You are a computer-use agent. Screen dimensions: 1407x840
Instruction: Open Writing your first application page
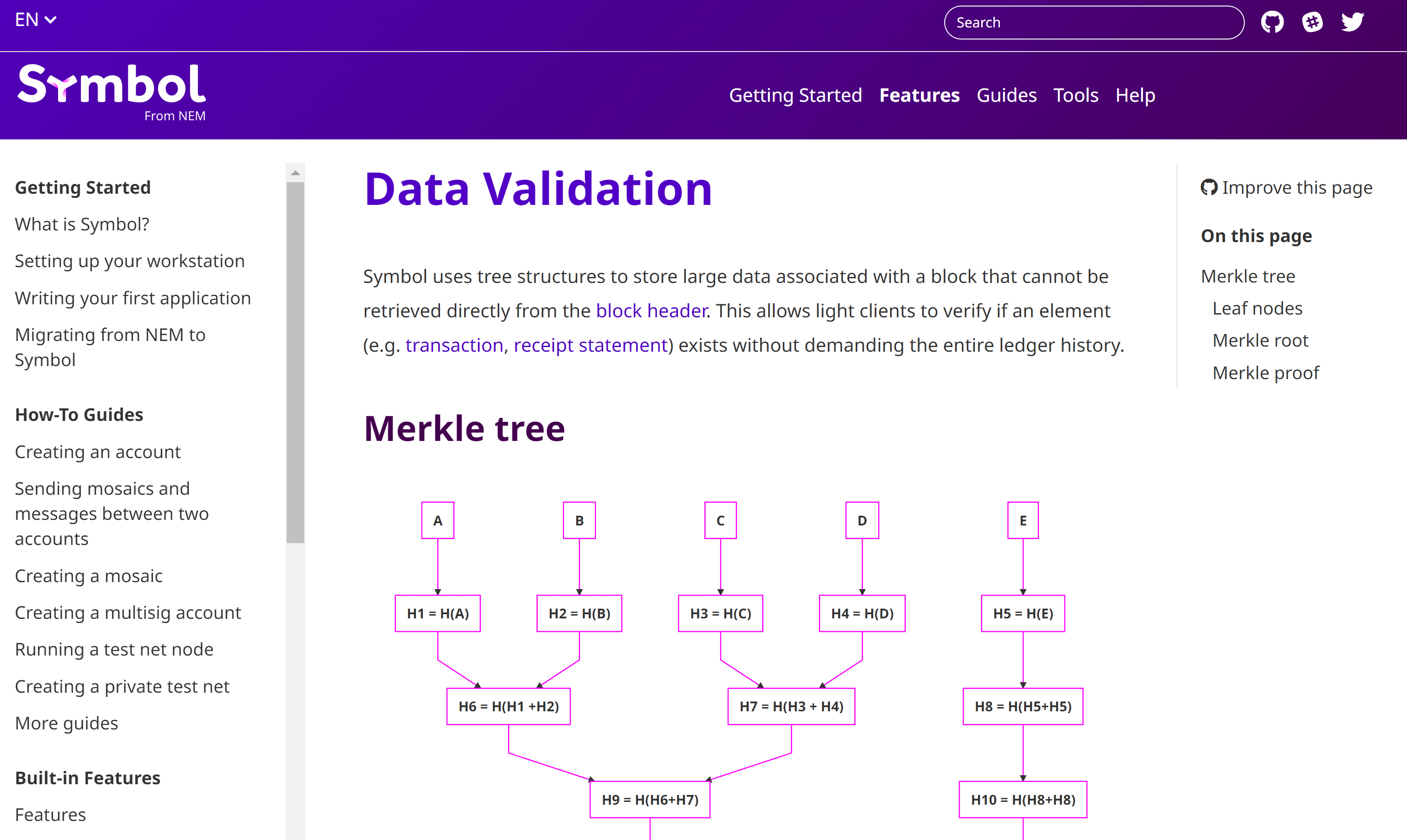tap(132, 298)
